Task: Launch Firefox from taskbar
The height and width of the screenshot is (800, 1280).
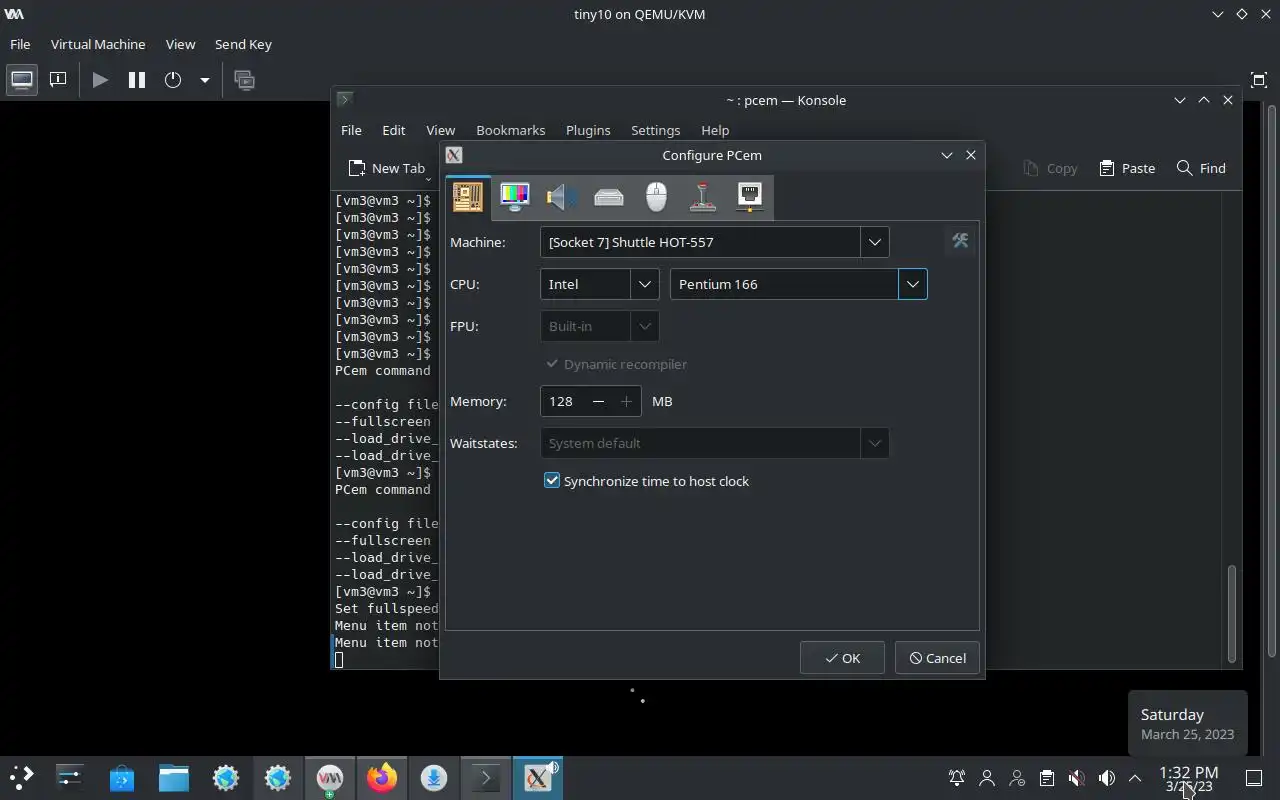Action: [x=381, y=777]
